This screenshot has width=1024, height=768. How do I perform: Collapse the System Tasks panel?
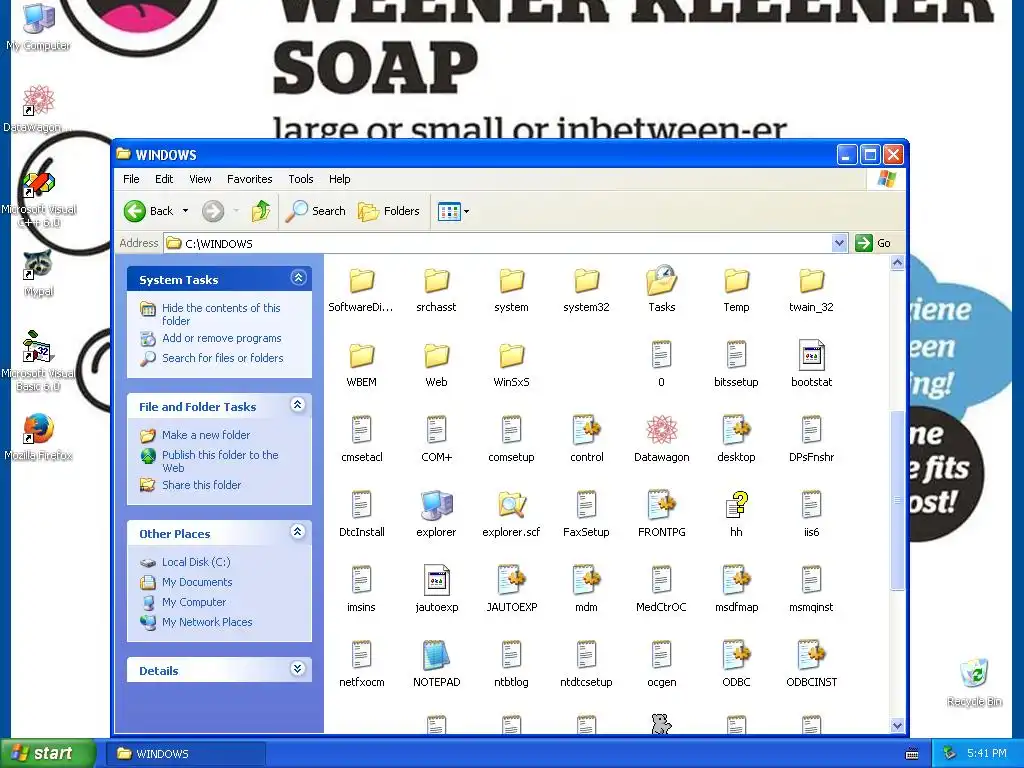point(298,278)
